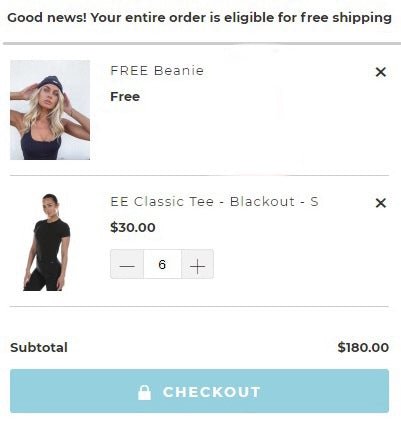The height and width of the screenshot is (429, 401).
Task: Click the free shipping eligibility message
Action: pyautogui.click(x=199, y=18)
